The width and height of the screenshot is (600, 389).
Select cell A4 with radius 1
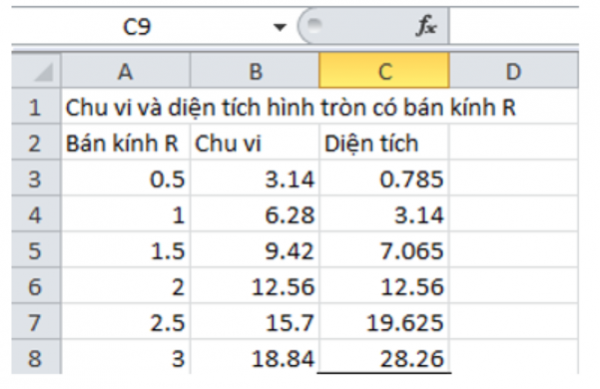pyautogui.click(x=126, y=214)
